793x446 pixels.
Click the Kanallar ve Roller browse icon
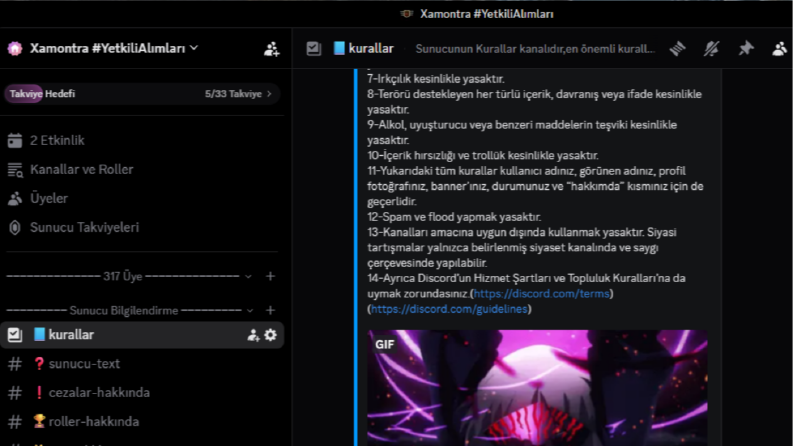(x=15, y=170)
